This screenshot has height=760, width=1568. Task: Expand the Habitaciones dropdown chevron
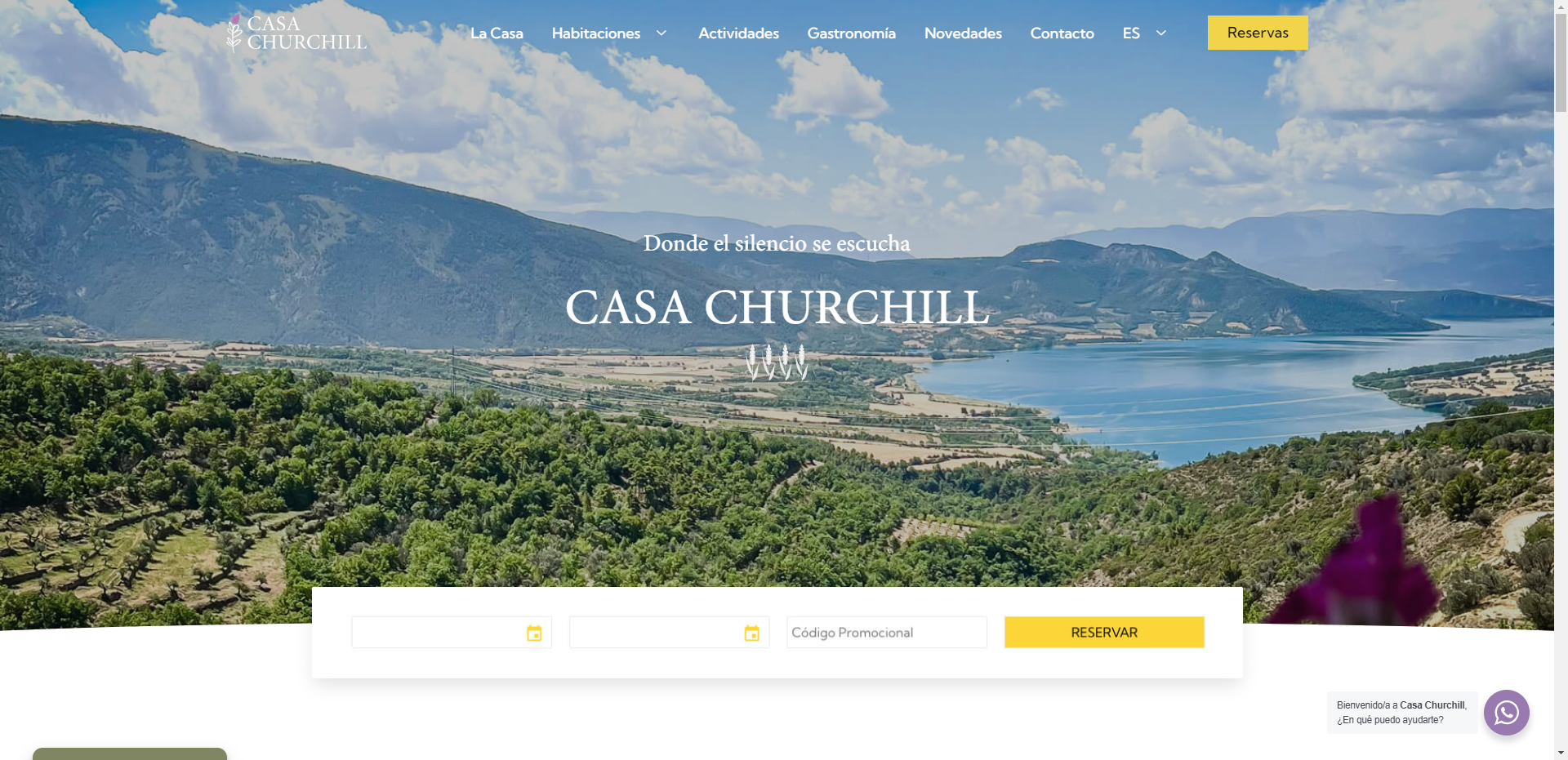[661, 33]
